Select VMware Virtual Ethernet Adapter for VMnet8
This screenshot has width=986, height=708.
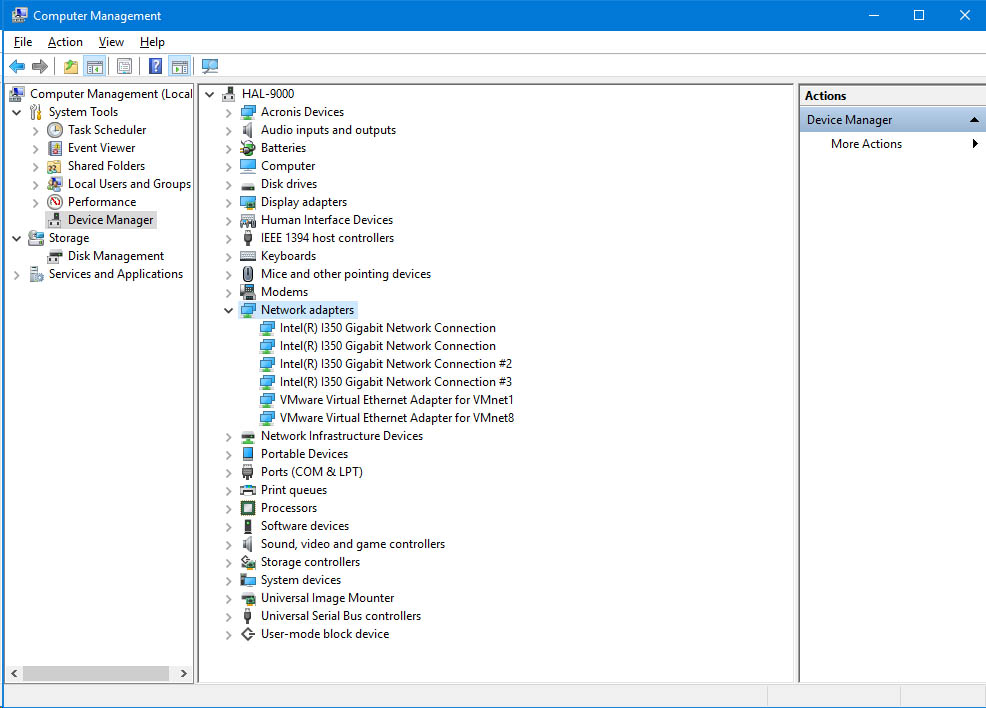[397, 418]
